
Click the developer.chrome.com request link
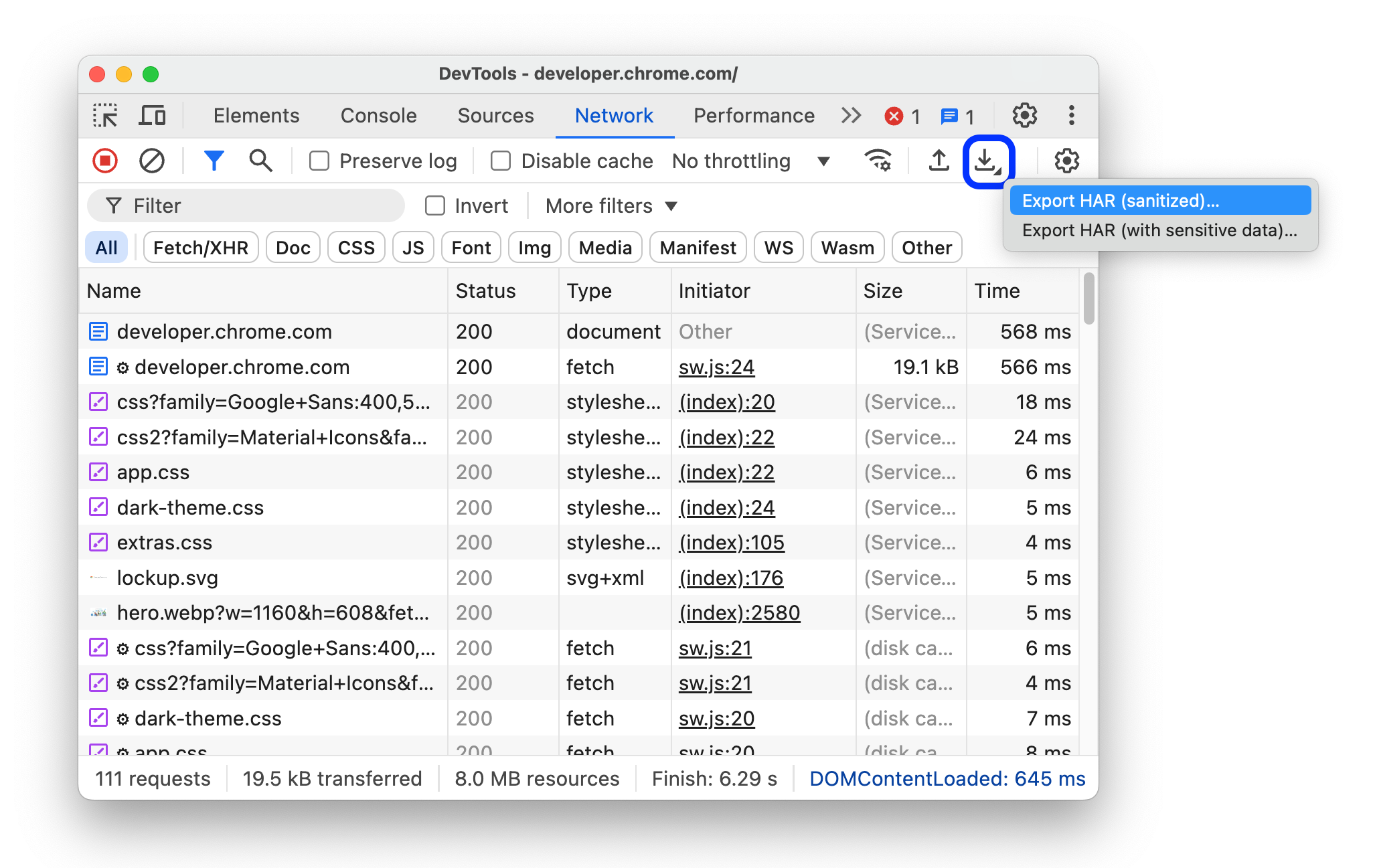[224, 332]
